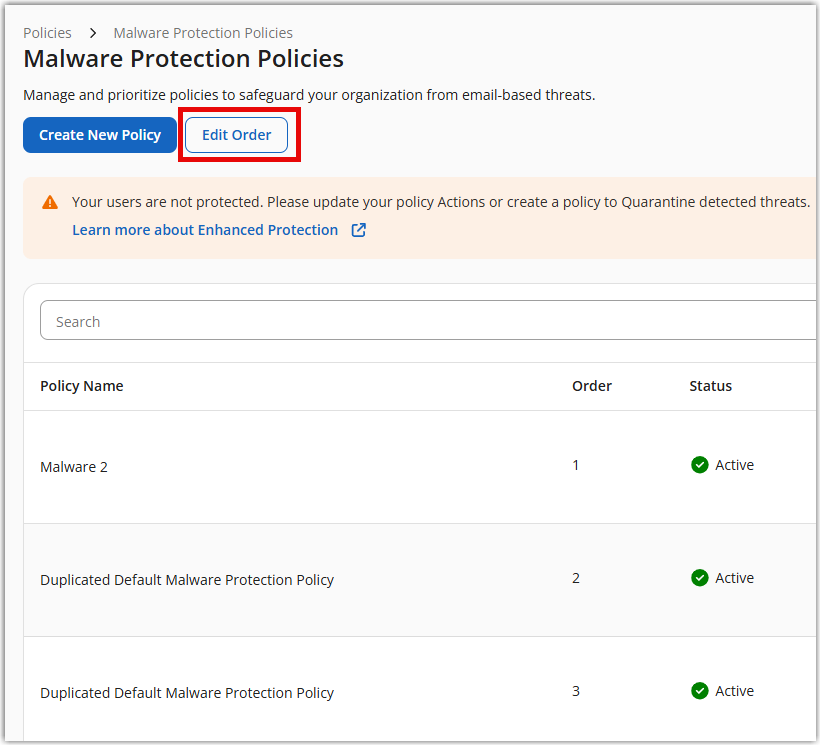
Task: Open Edit Order to reprioritize policies
Action: click(236, 135)
